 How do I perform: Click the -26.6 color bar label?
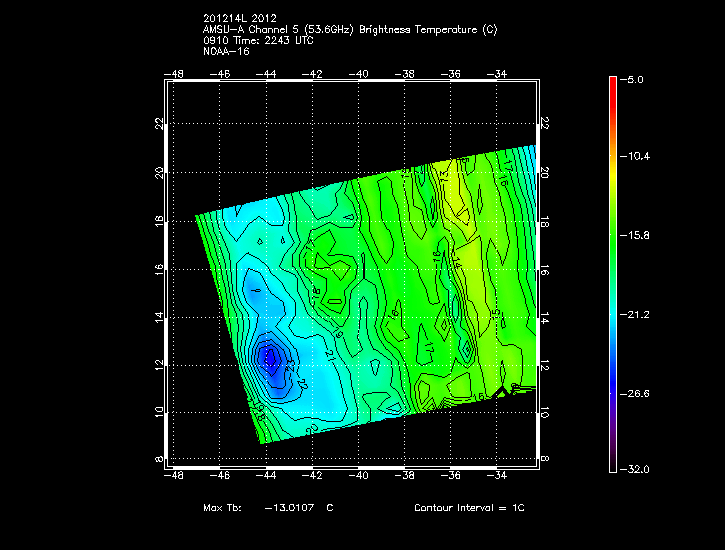(636, 393)
